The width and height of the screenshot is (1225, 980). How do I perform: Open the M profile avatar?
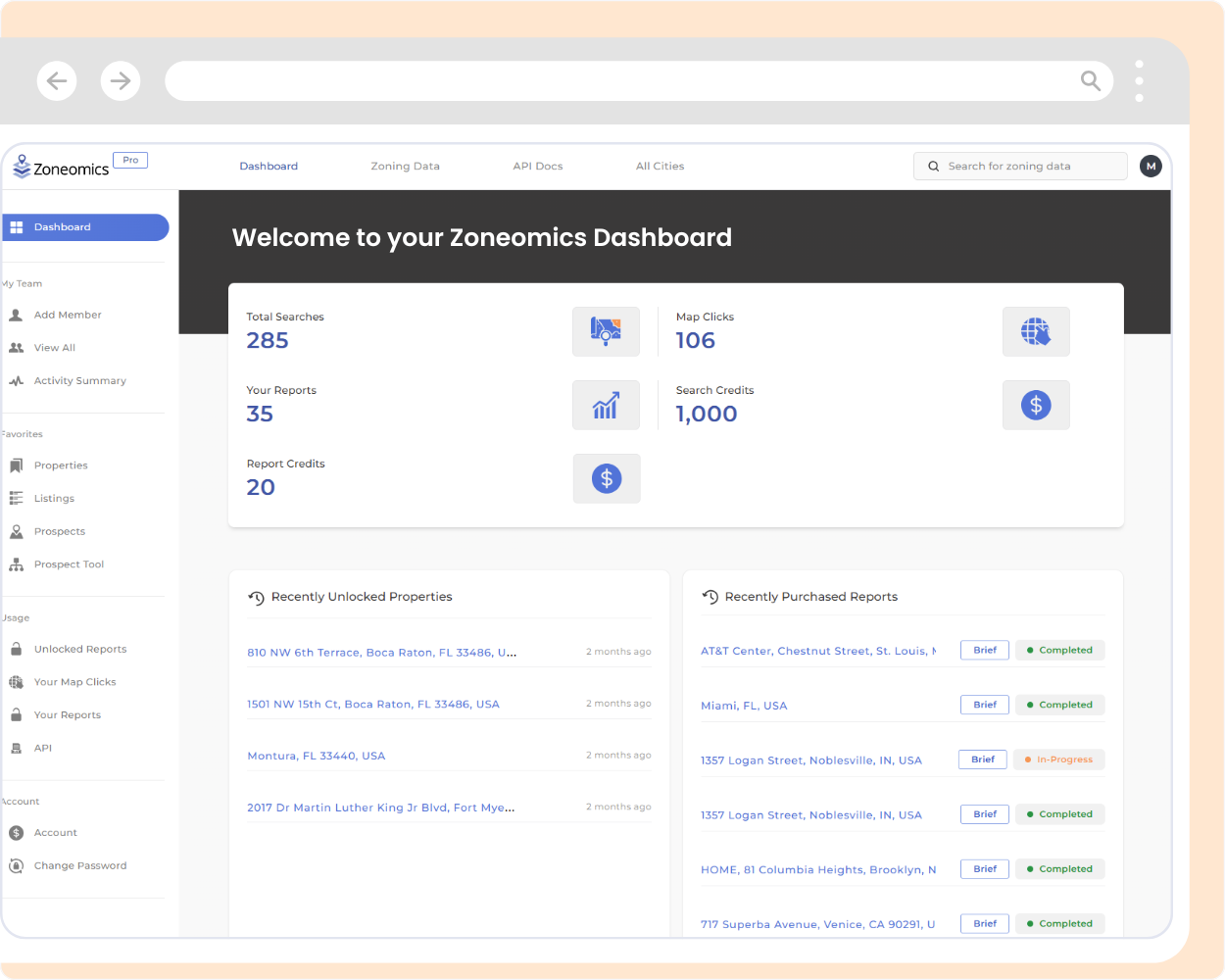coord(1151,166)
